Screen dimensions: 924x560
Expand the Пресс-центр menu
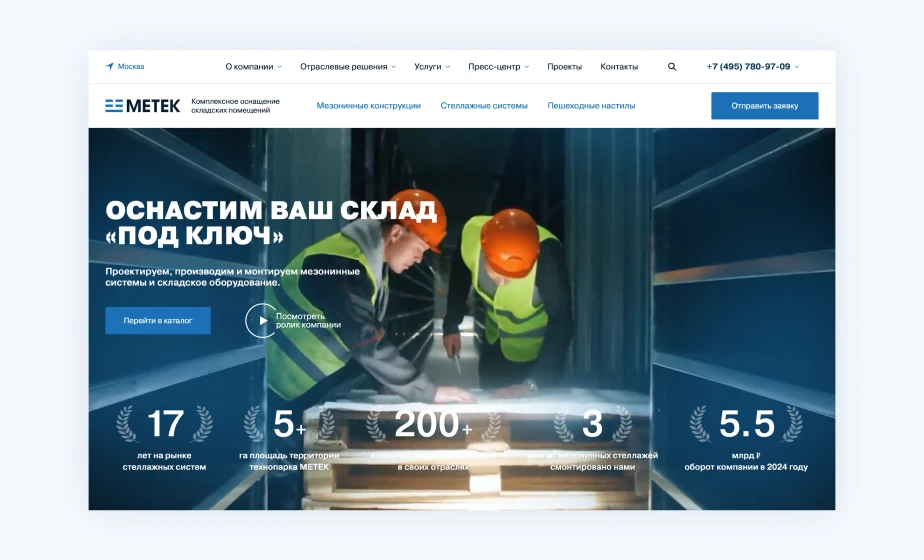click(x=498, y=67)
